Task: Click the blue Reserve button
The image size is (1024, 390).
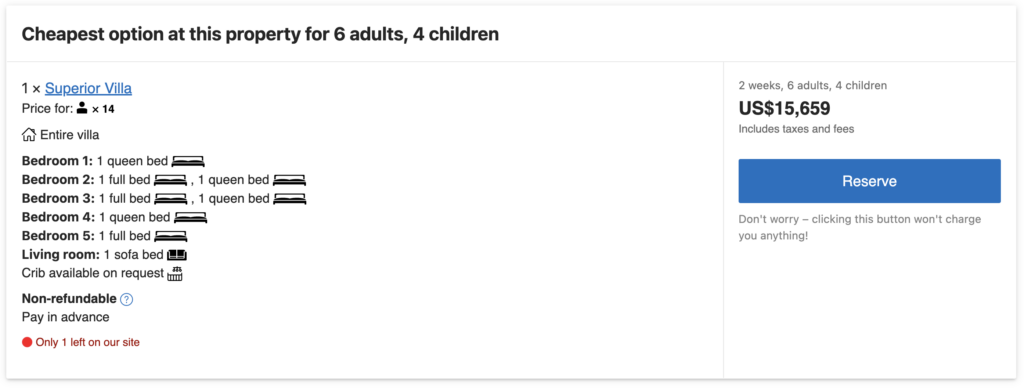Action: pyautogui.click(x=869, y=181)
